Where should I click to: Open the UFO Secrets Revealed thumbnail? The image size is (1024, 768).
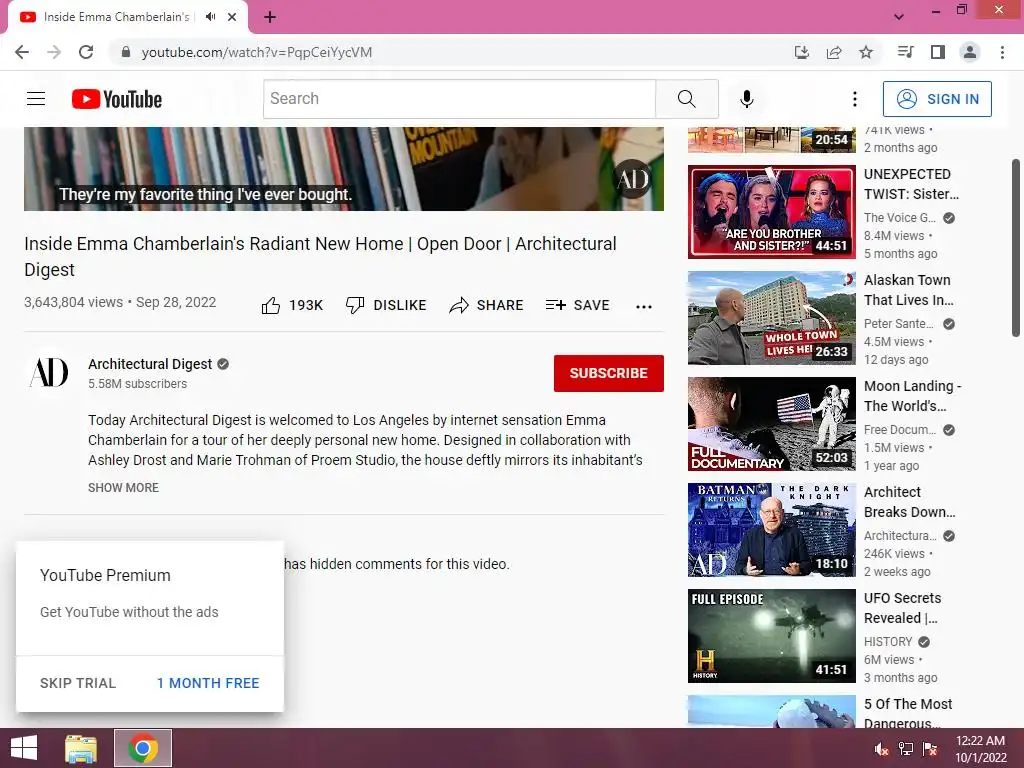(771, 635)
